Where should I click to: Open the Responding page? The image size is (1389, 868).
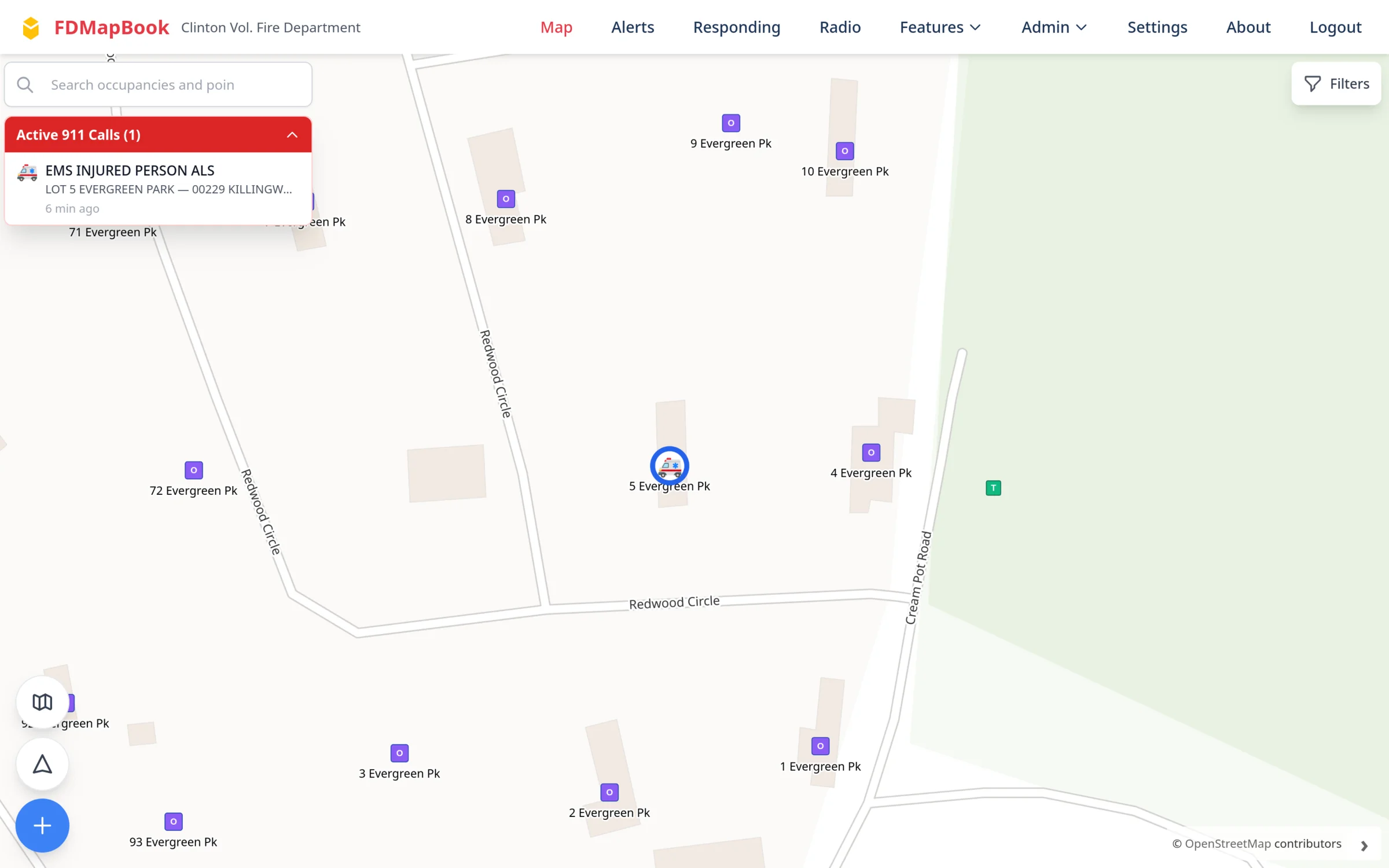pos(737,27)
